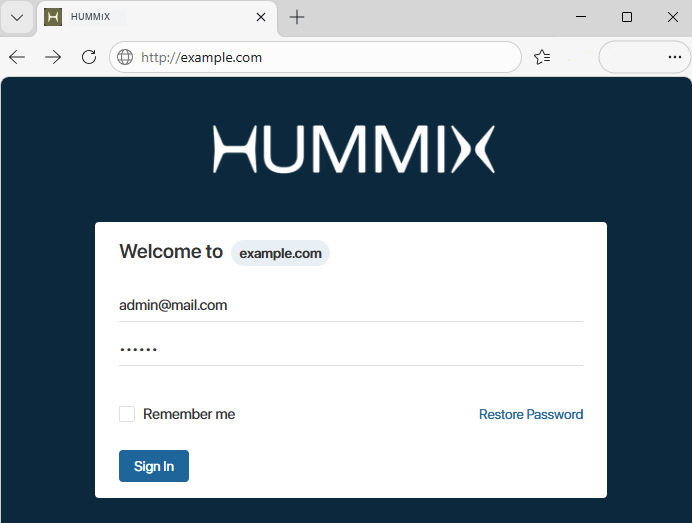The image size is (692, 523).
Task: Select the HUMMIX browser tab
Action: pyautogui.click(x=157, y=18)
